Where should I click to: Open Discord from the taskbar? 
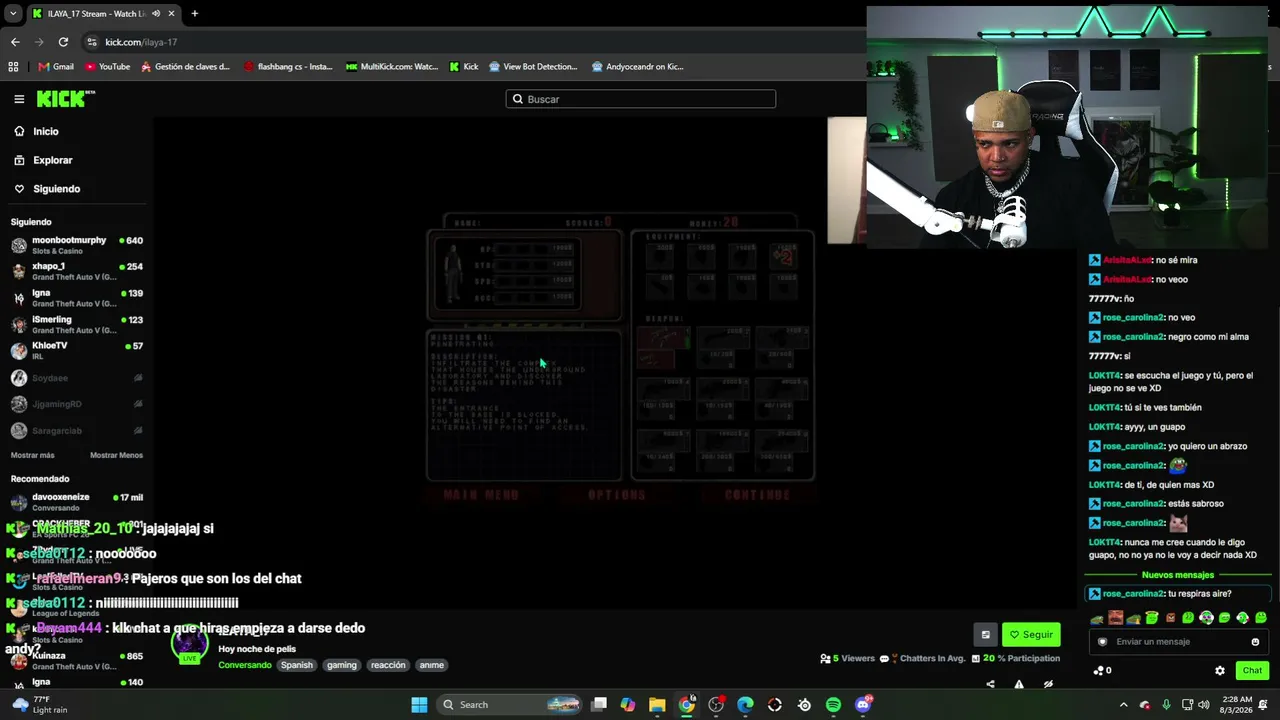click(x=863, y=705)
